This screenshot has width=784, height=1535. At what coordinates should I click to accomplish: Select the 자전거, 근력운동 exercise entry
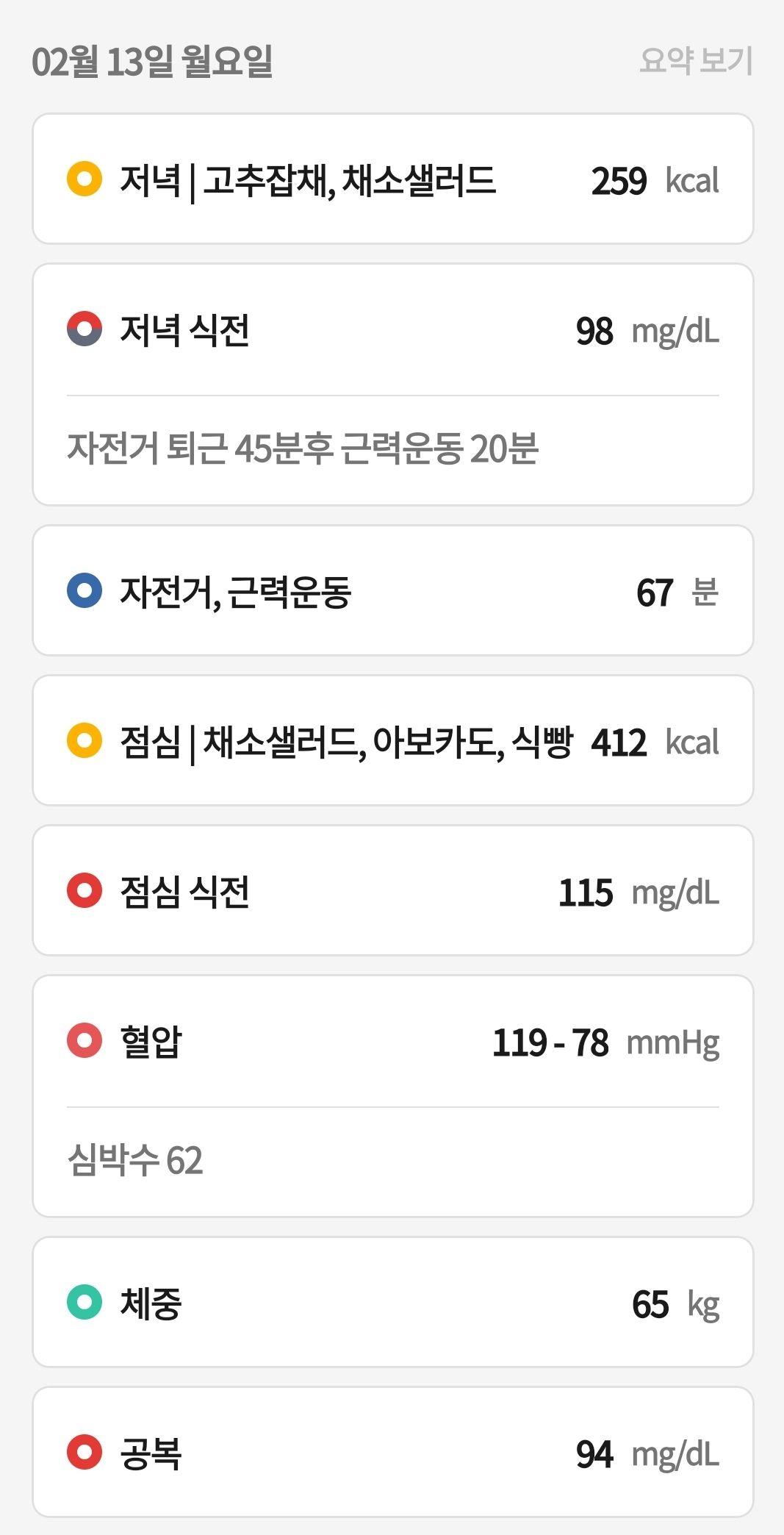point(393,590)
